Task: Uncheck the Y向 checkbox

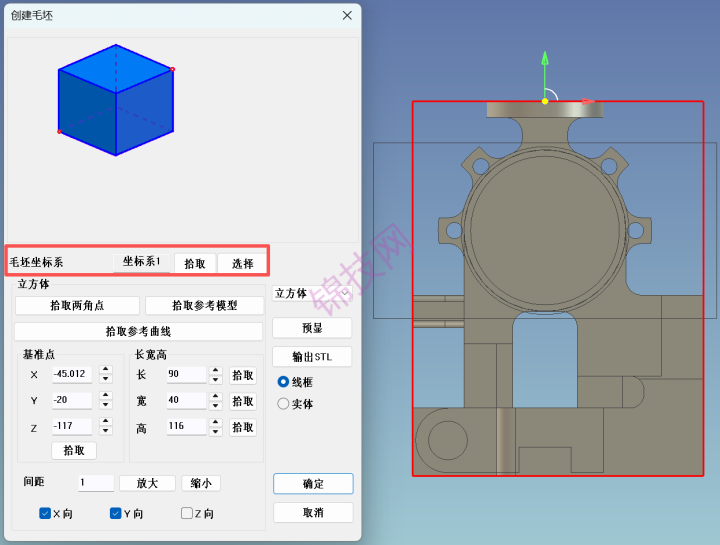Action: pos(116,513)
